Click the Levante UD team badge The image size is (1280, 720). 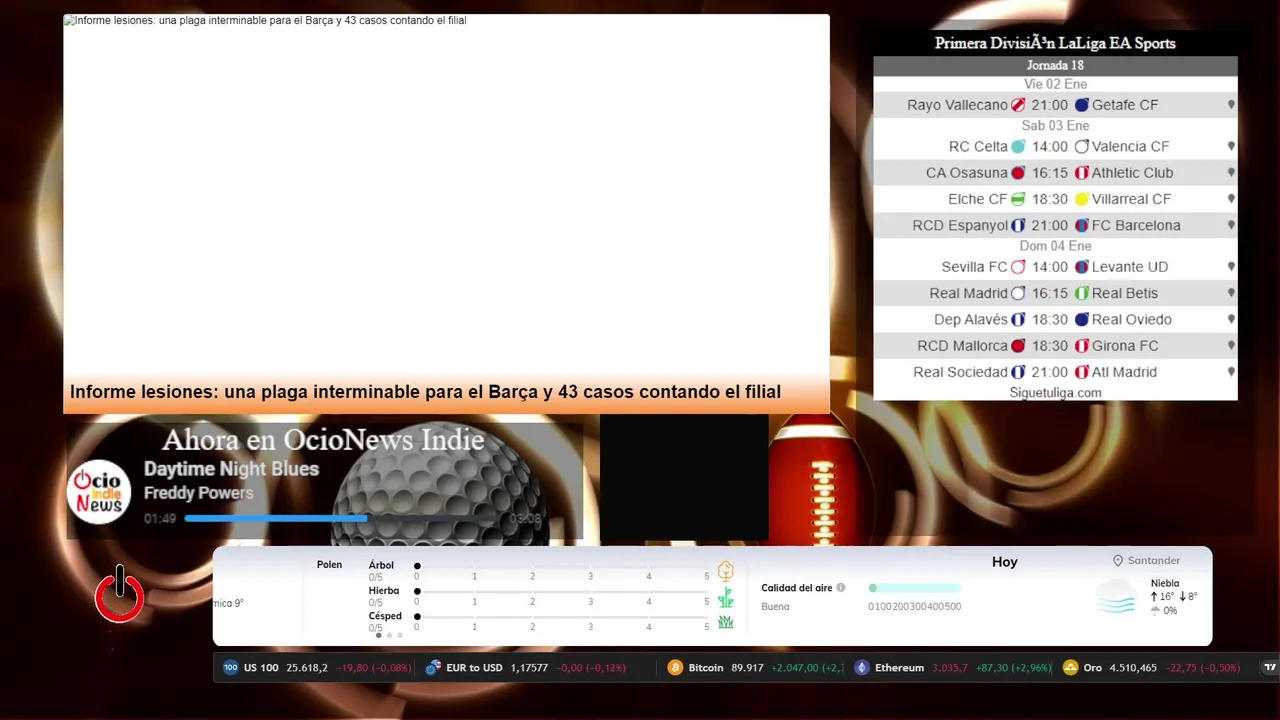1081,267
